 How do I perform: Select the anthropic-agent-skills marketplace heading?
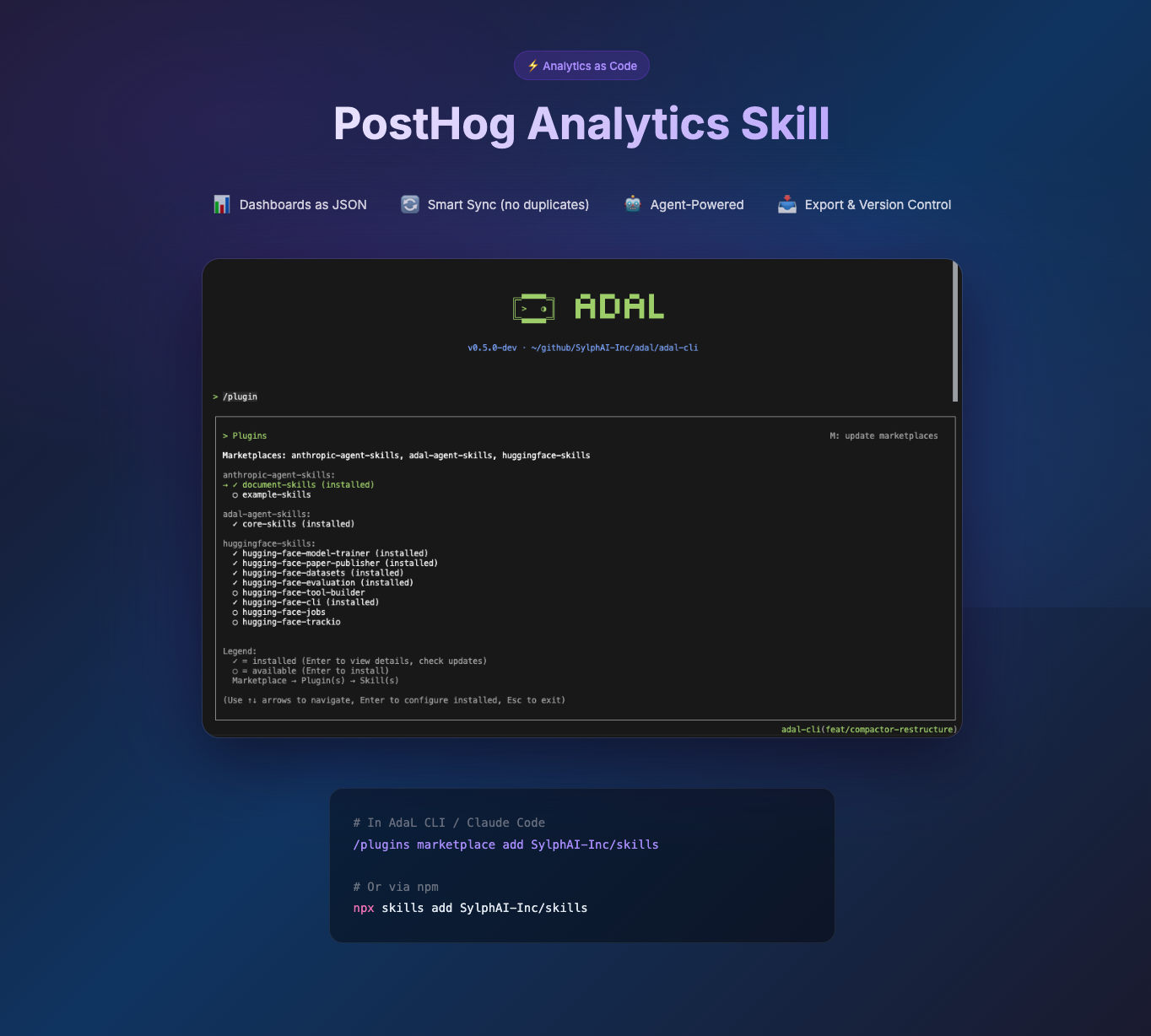tap(278, 475)
